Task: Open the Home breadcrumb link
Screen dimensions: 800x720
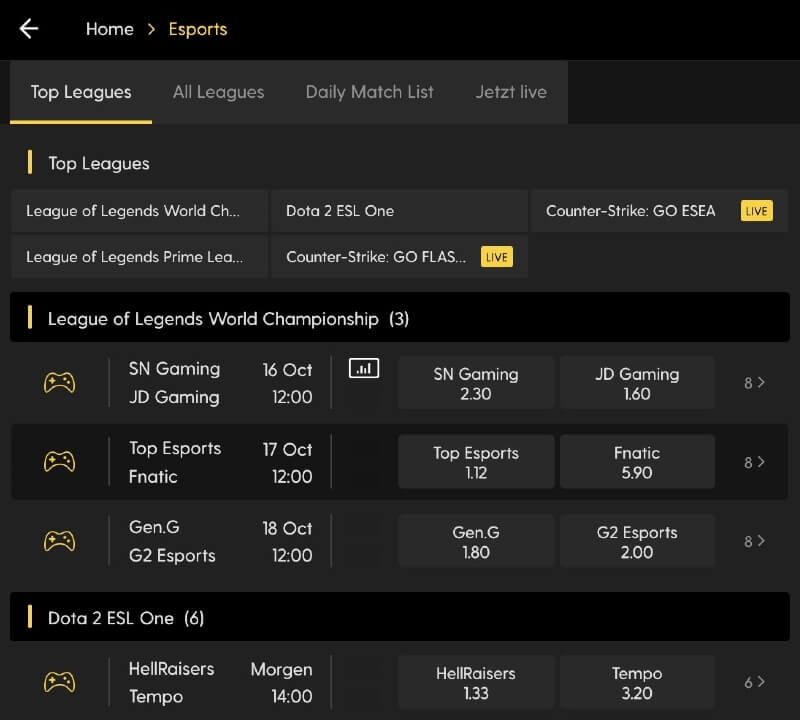Action: (110, 29)
